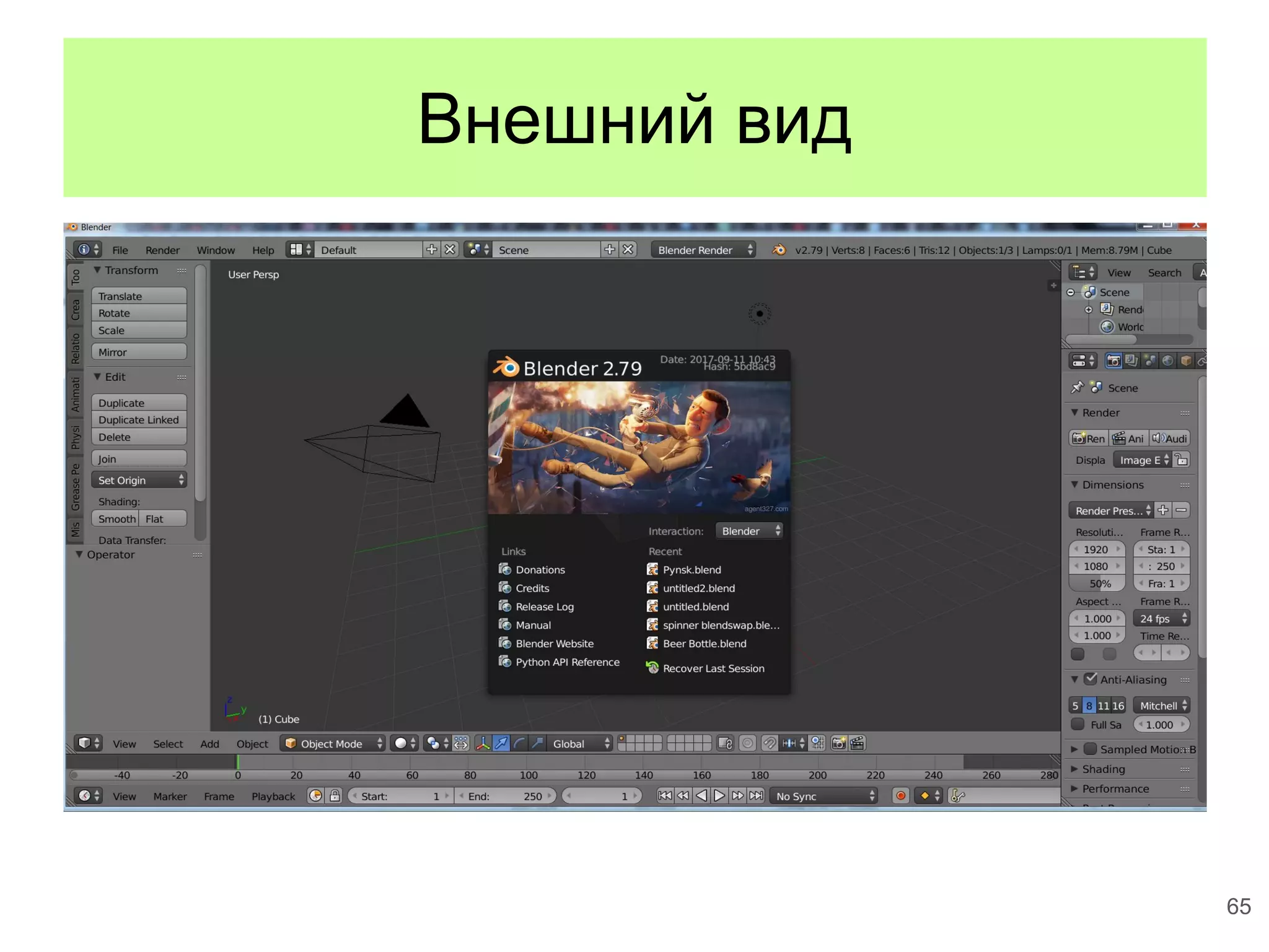The width and height of the screenshot is (1269, 952).
Task: Click the OpenGL render animation clapper icon
Action: click(858, 743)
